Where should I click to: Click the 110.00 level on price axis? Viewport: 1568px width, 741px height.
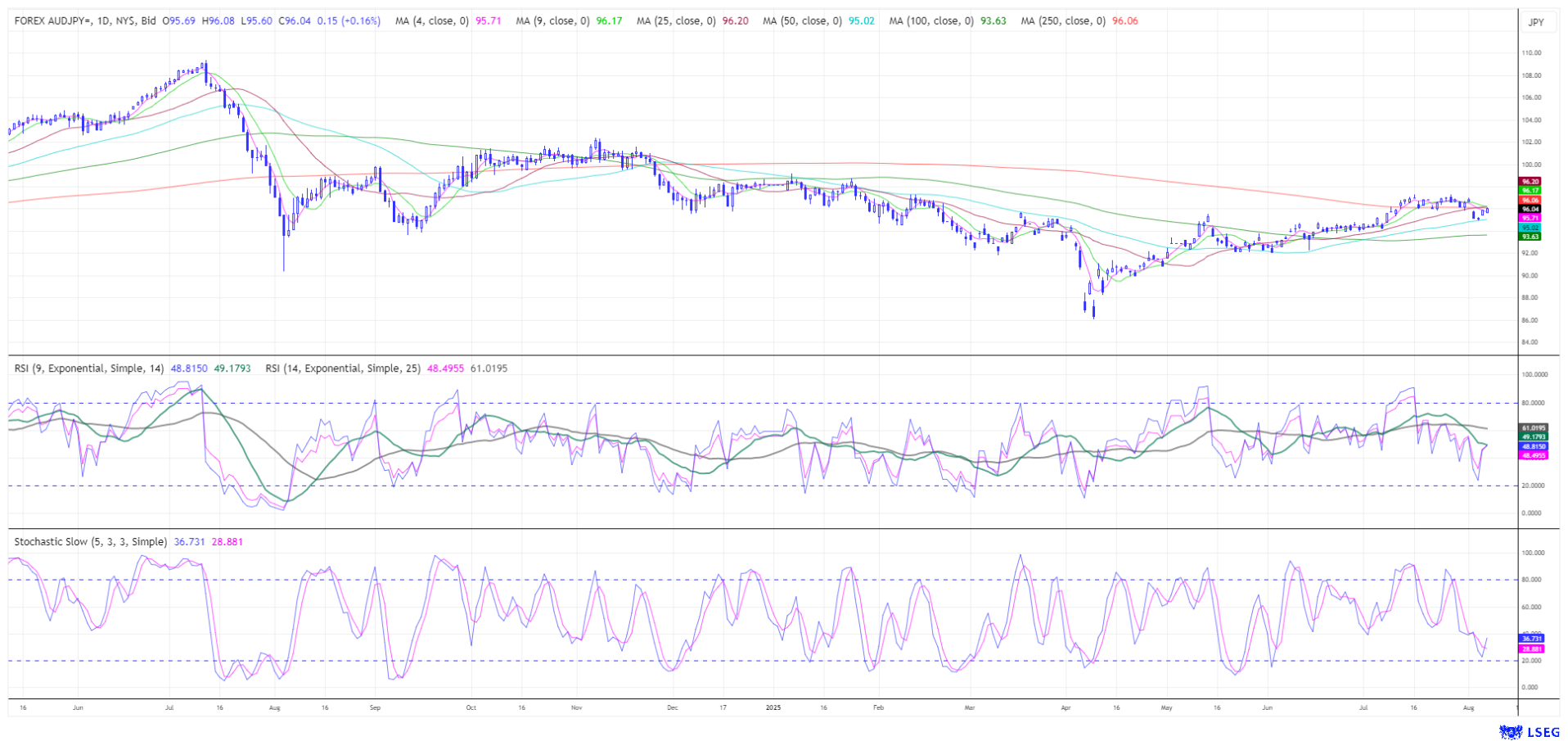[x=1530, y=53]
